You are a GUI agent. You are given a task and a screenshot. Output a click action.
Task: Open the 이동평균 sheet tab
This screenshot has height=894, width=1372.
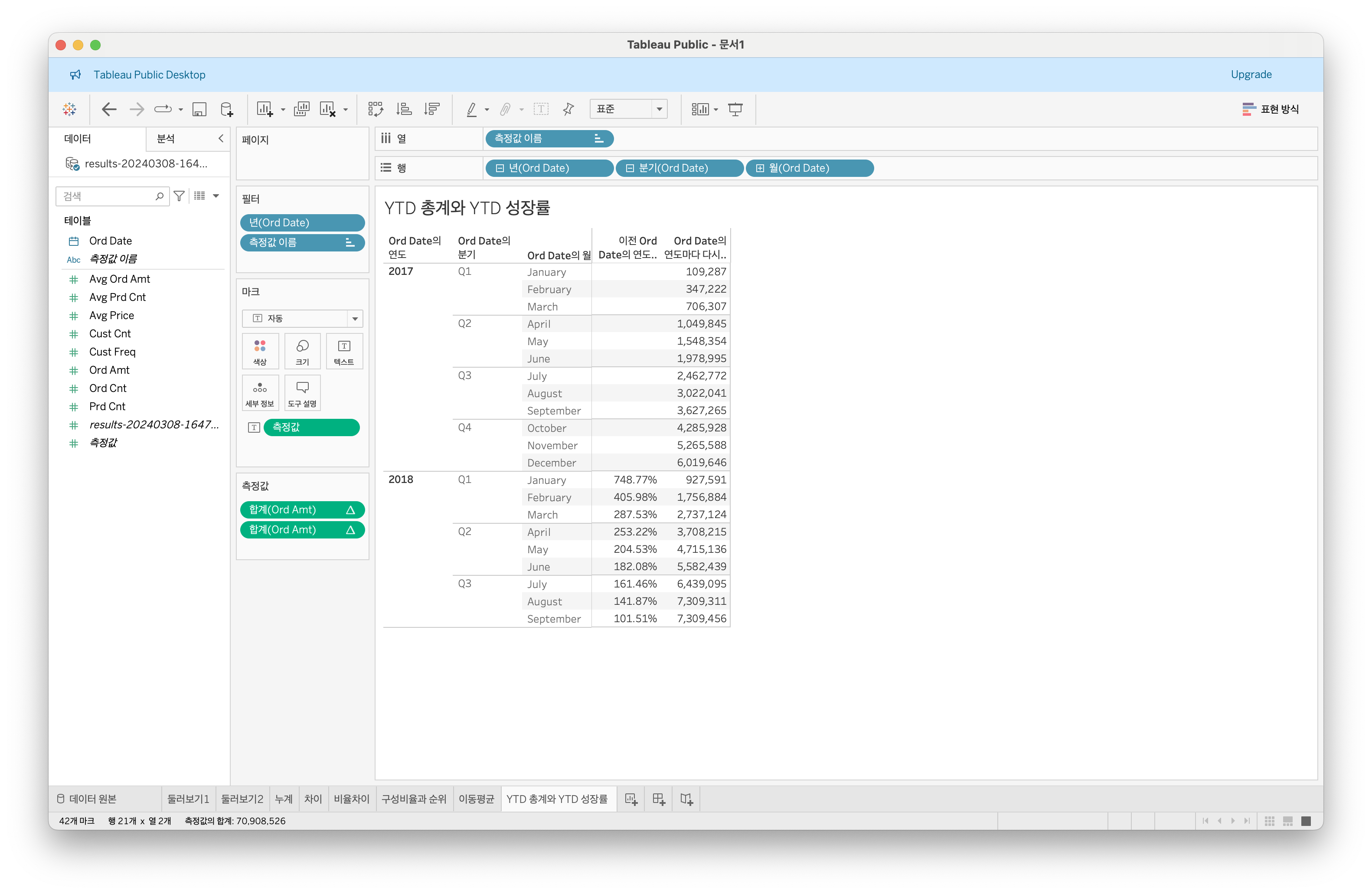coord(476,799)
